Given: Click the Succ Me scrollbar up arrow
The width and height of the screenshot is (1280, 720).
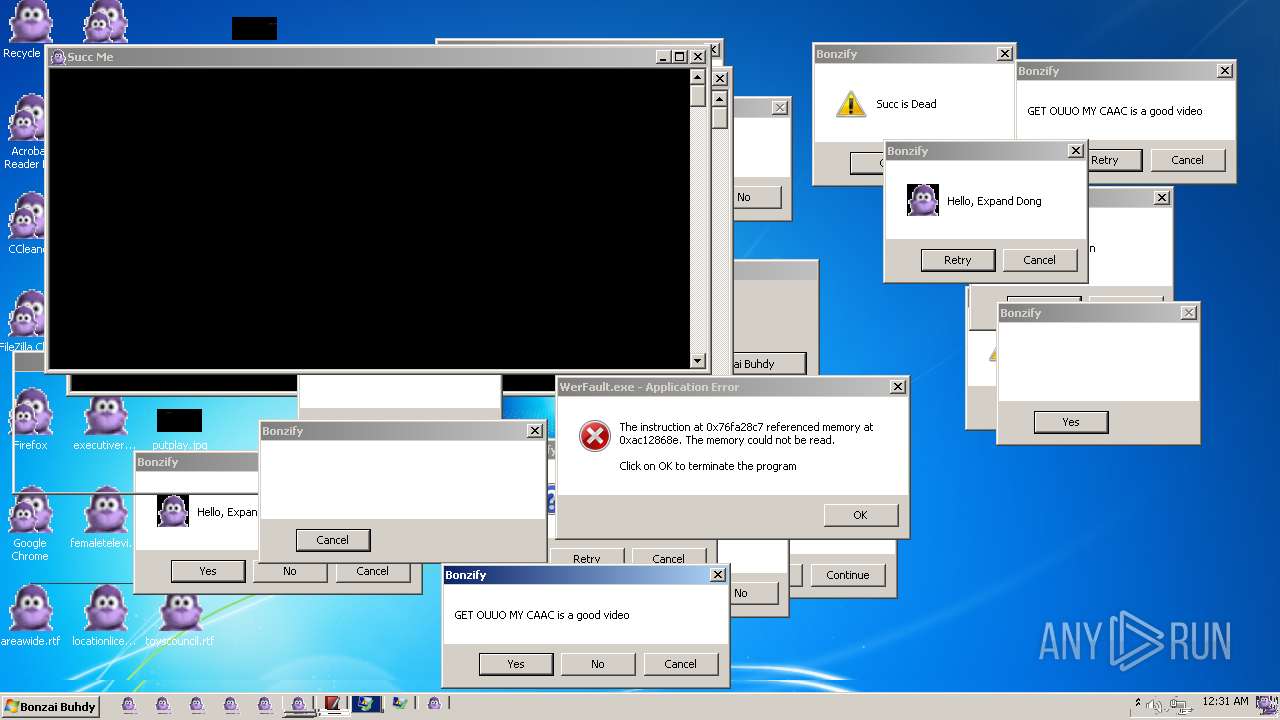Looking at the screenshot, I should click(x=698, y=75).
